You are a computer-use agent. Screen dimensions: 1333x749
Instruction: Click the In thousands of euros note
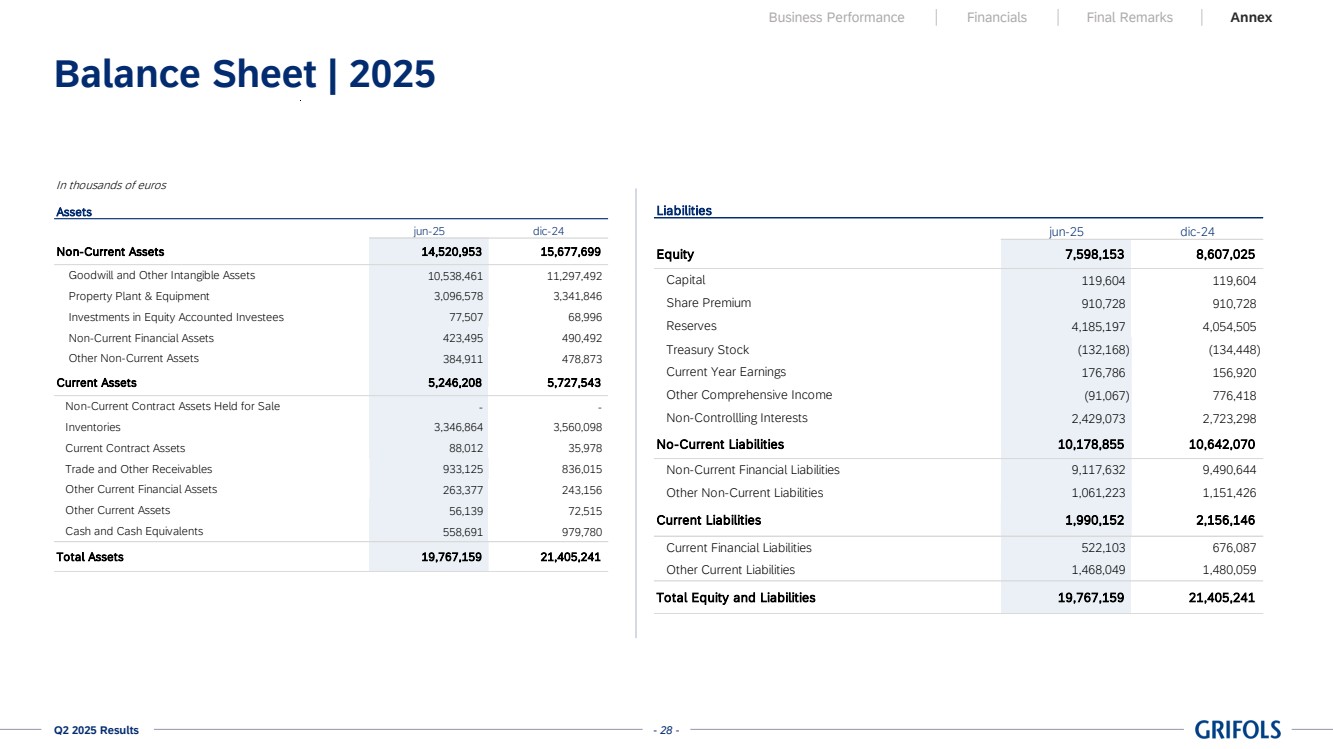111,185
